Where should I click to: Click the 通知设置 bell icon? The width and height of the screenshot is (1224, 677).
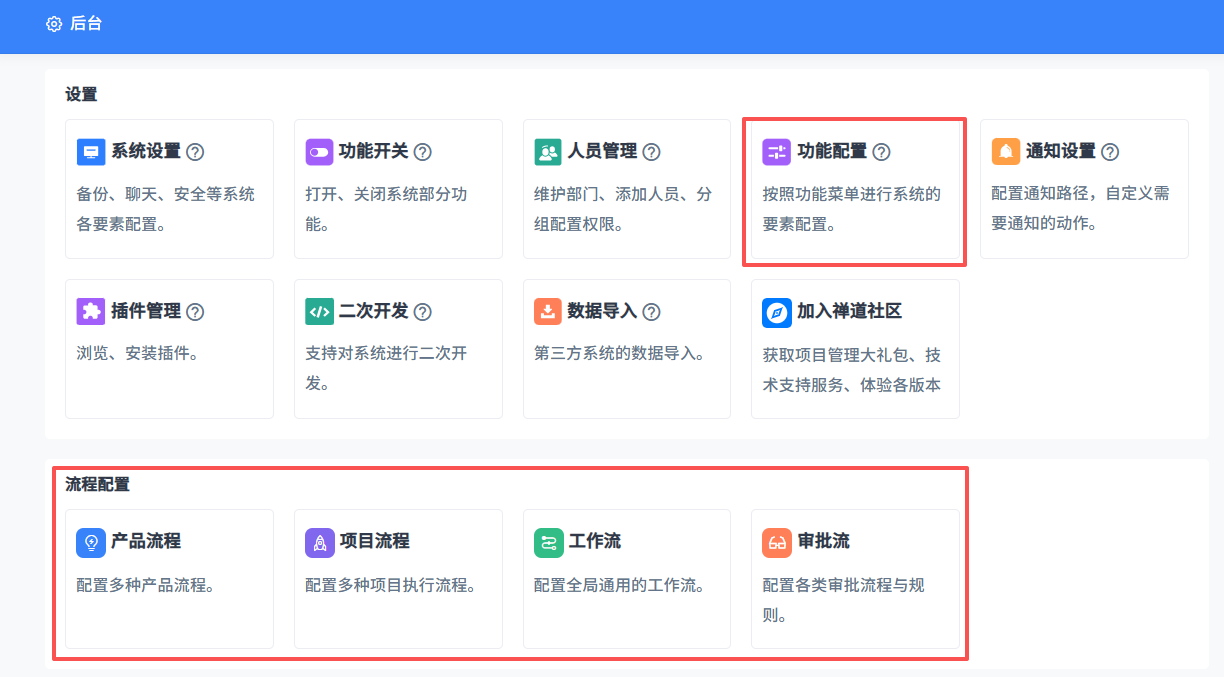pos(1006,152)
